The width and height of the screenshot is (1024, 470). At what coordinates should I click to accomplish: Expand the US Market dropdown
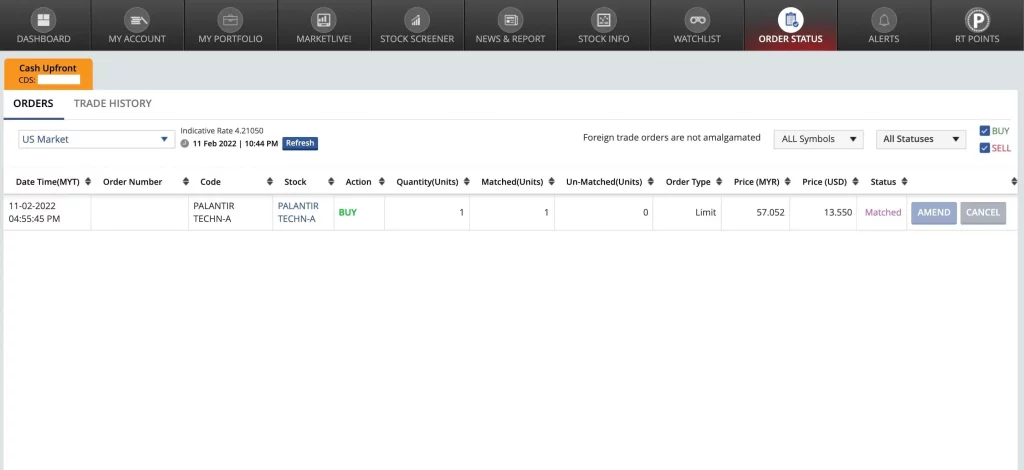tap(96, 140)
